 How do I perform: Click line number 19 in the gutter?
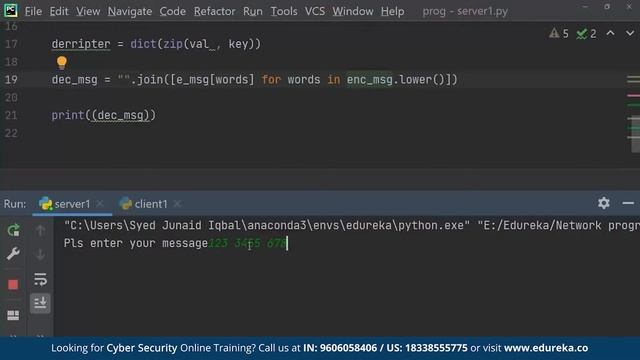click(11, 80)
